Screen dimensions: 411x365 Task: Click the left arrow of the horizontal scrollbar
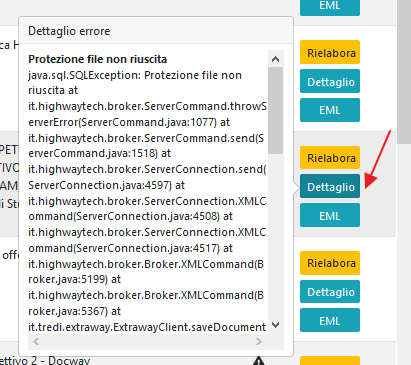[x=36, y=341]
